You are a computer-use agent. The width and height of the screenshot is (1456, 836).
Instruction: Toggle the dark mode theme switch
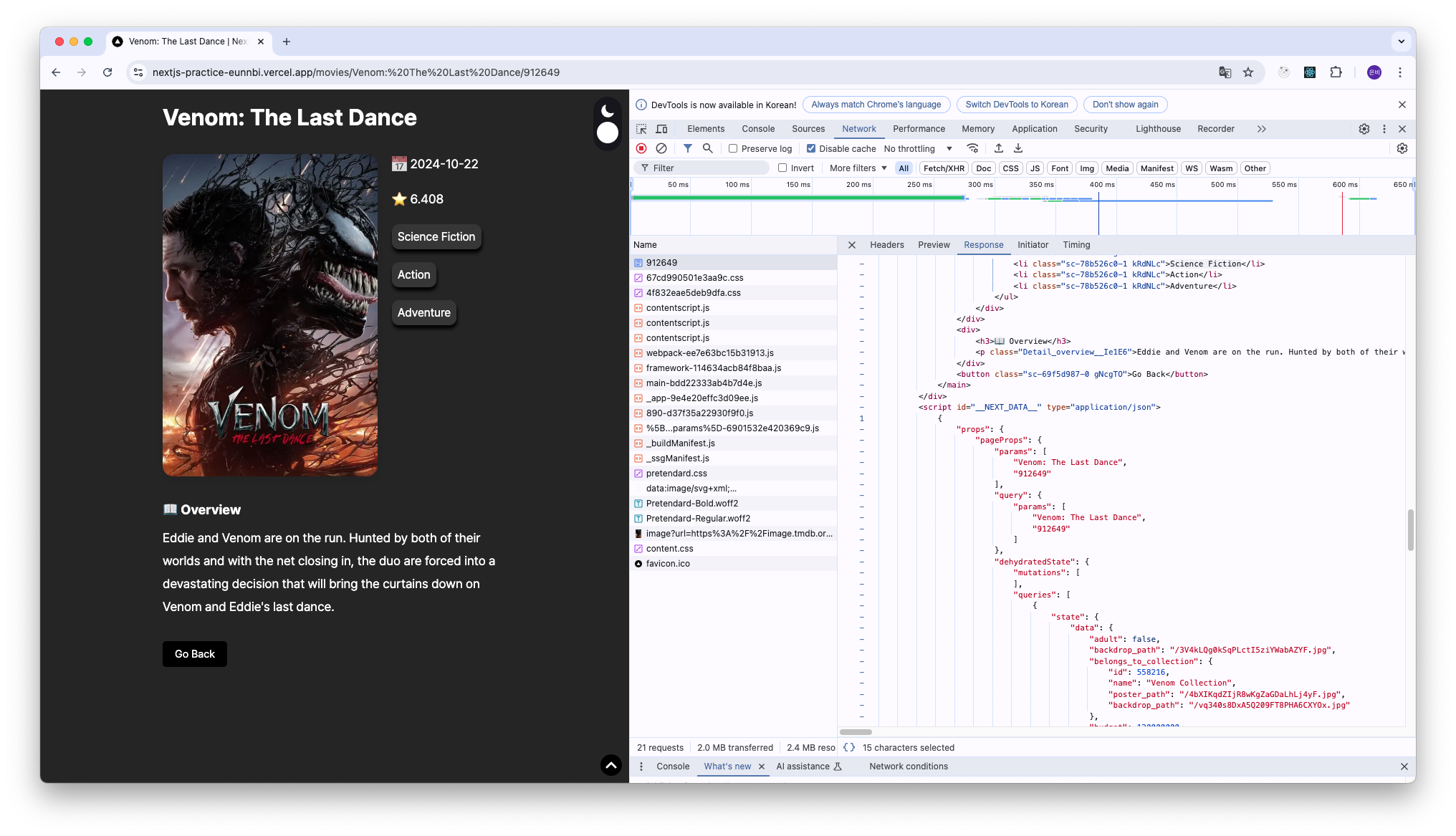(608, 122)
